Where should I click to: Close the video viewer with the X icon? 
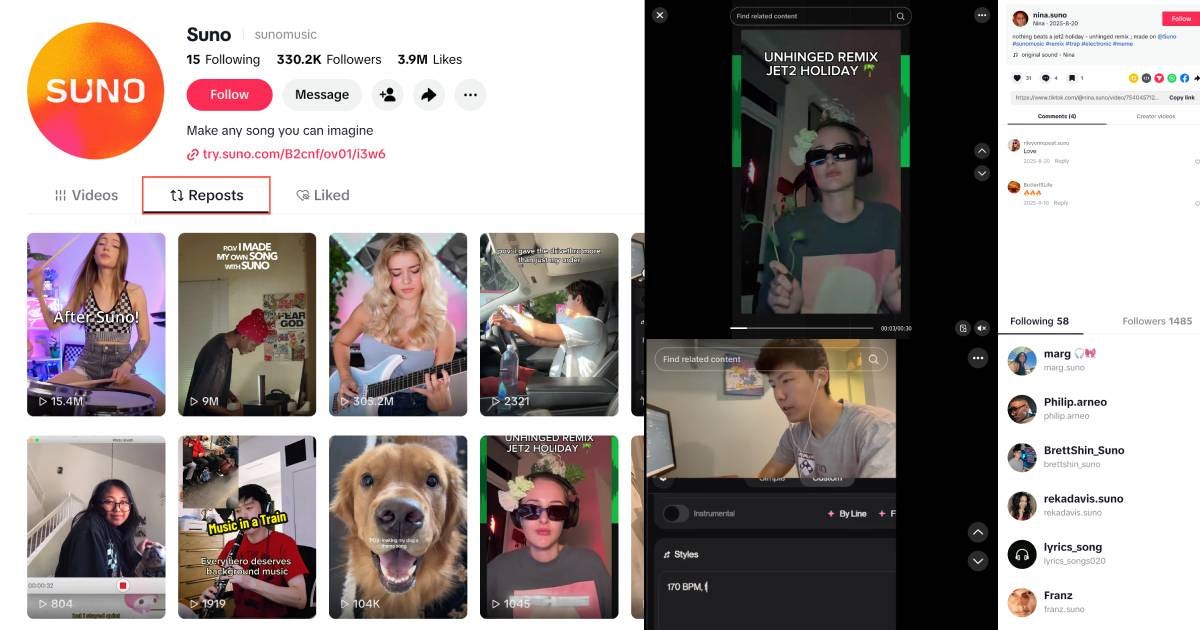[x=659, y=15]
